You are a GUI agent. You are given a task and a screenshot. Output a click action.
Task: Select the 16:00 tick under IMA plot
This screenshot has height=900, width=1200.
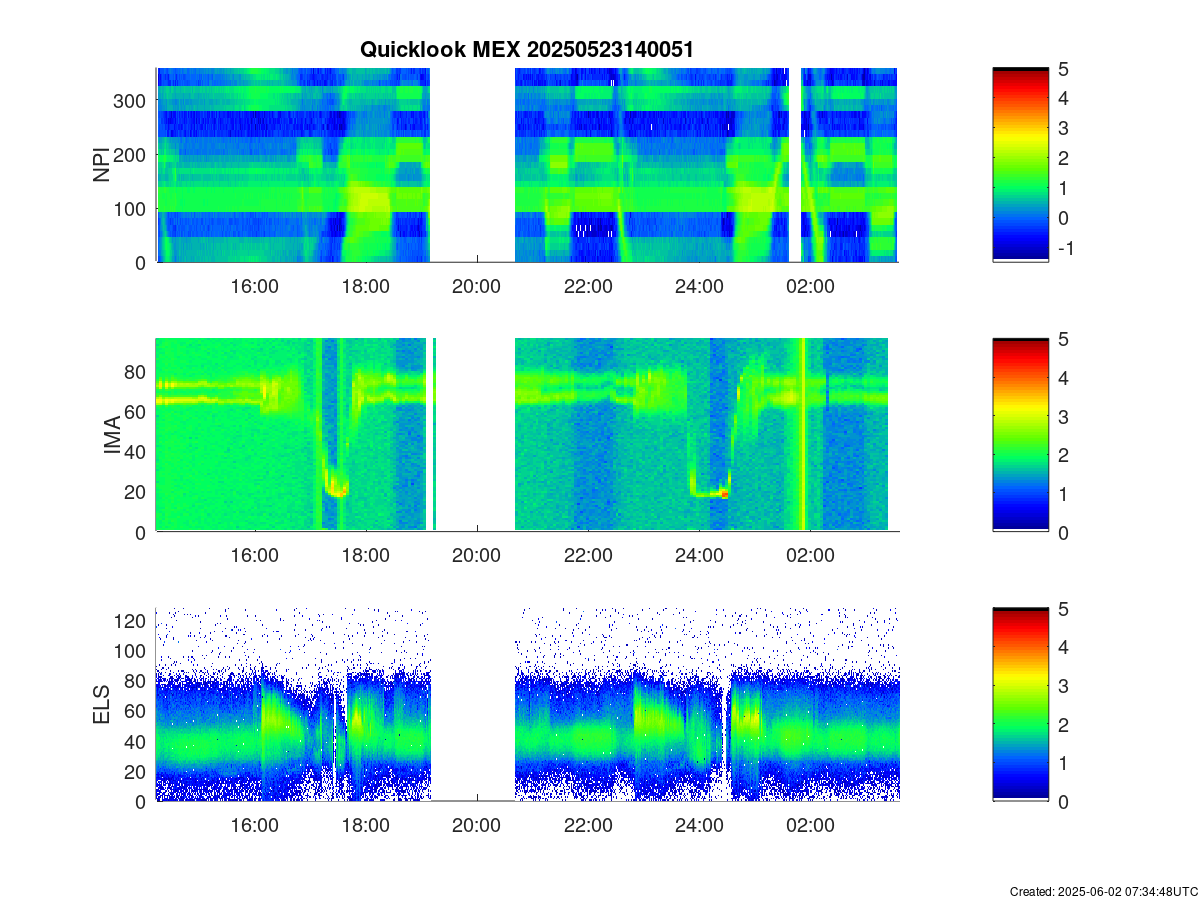point(255,556)
